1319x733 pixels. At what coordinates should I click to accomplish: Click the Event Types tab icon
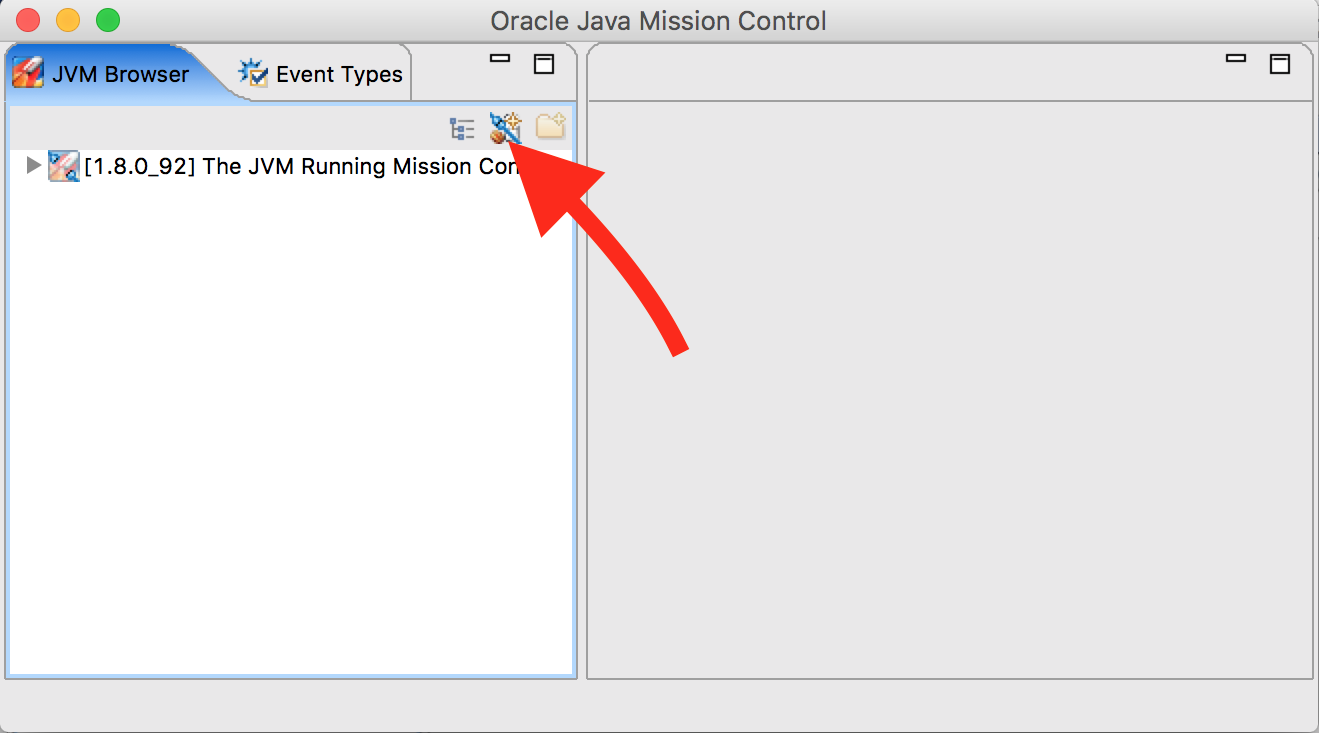pos(253,73)
